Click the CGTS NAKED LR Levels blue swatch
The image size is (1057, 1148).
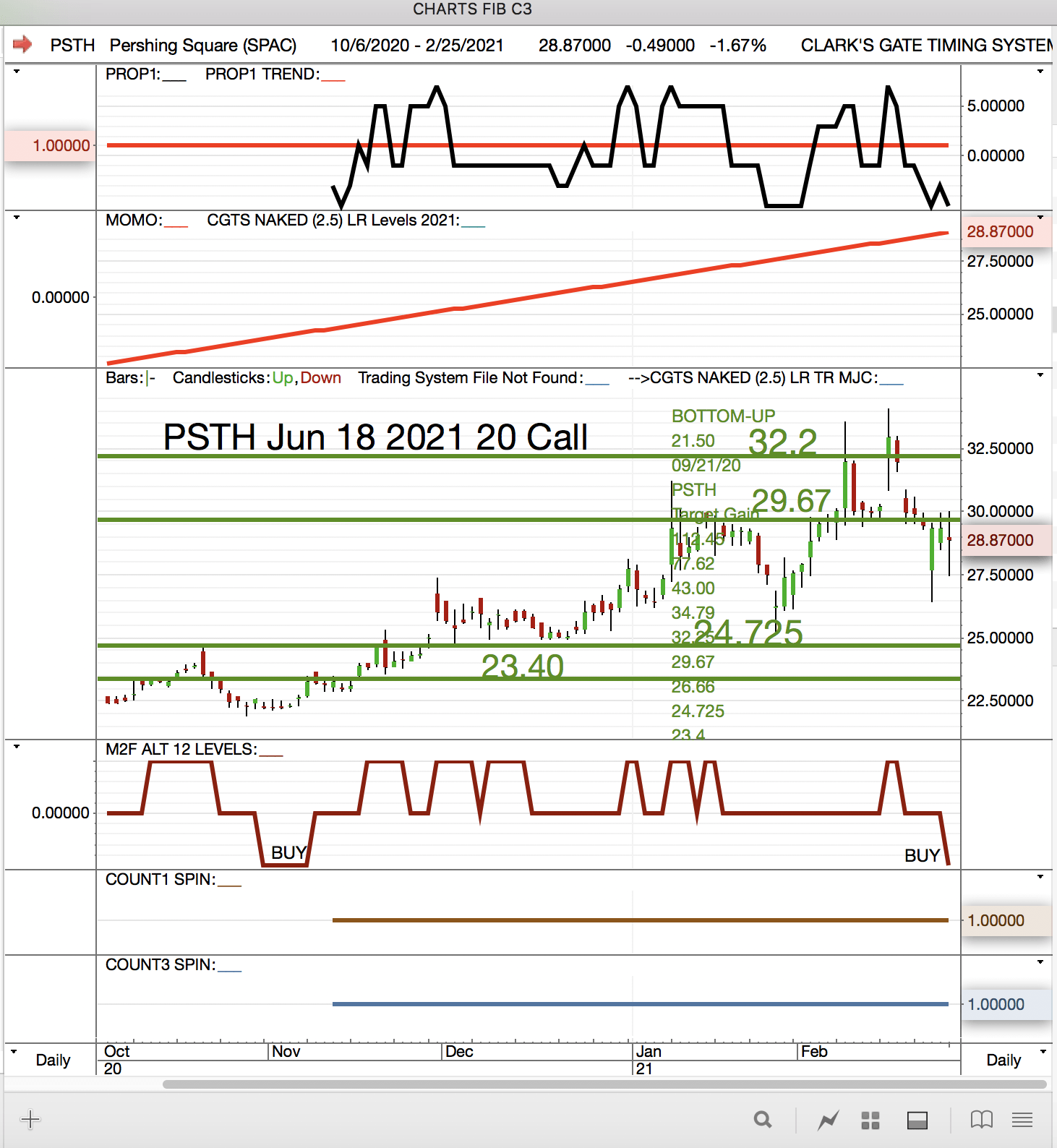pyautogui.click(x=474, y=226)
